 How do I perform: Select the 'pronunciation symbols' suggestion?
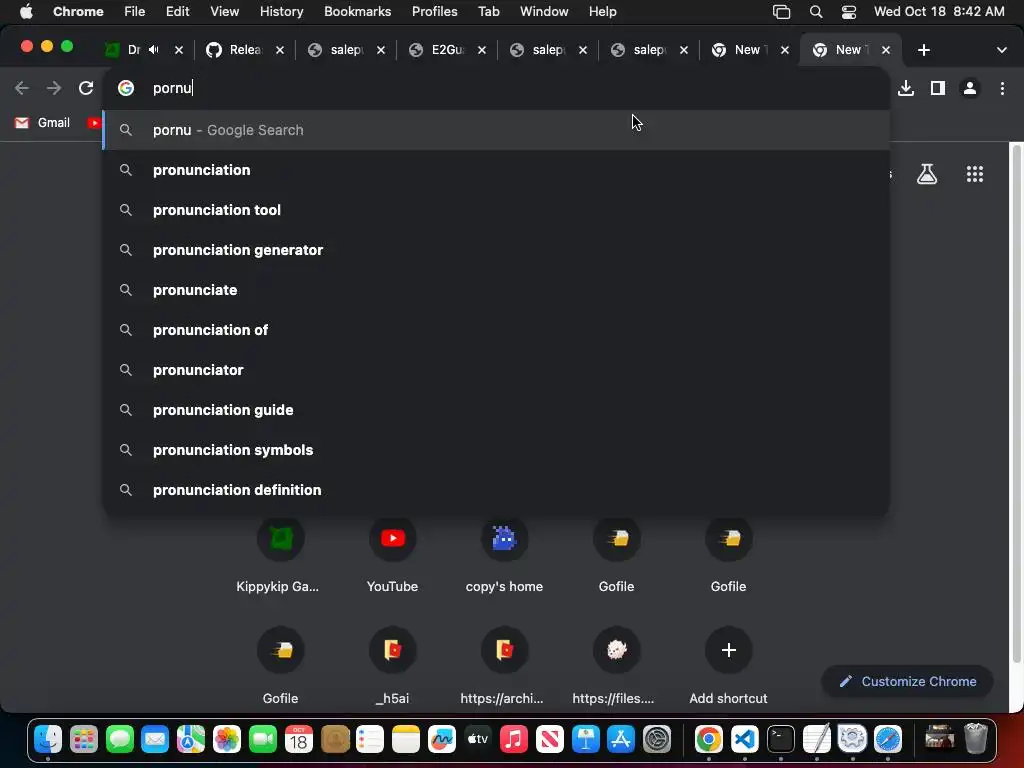click(x=496, y=450)
